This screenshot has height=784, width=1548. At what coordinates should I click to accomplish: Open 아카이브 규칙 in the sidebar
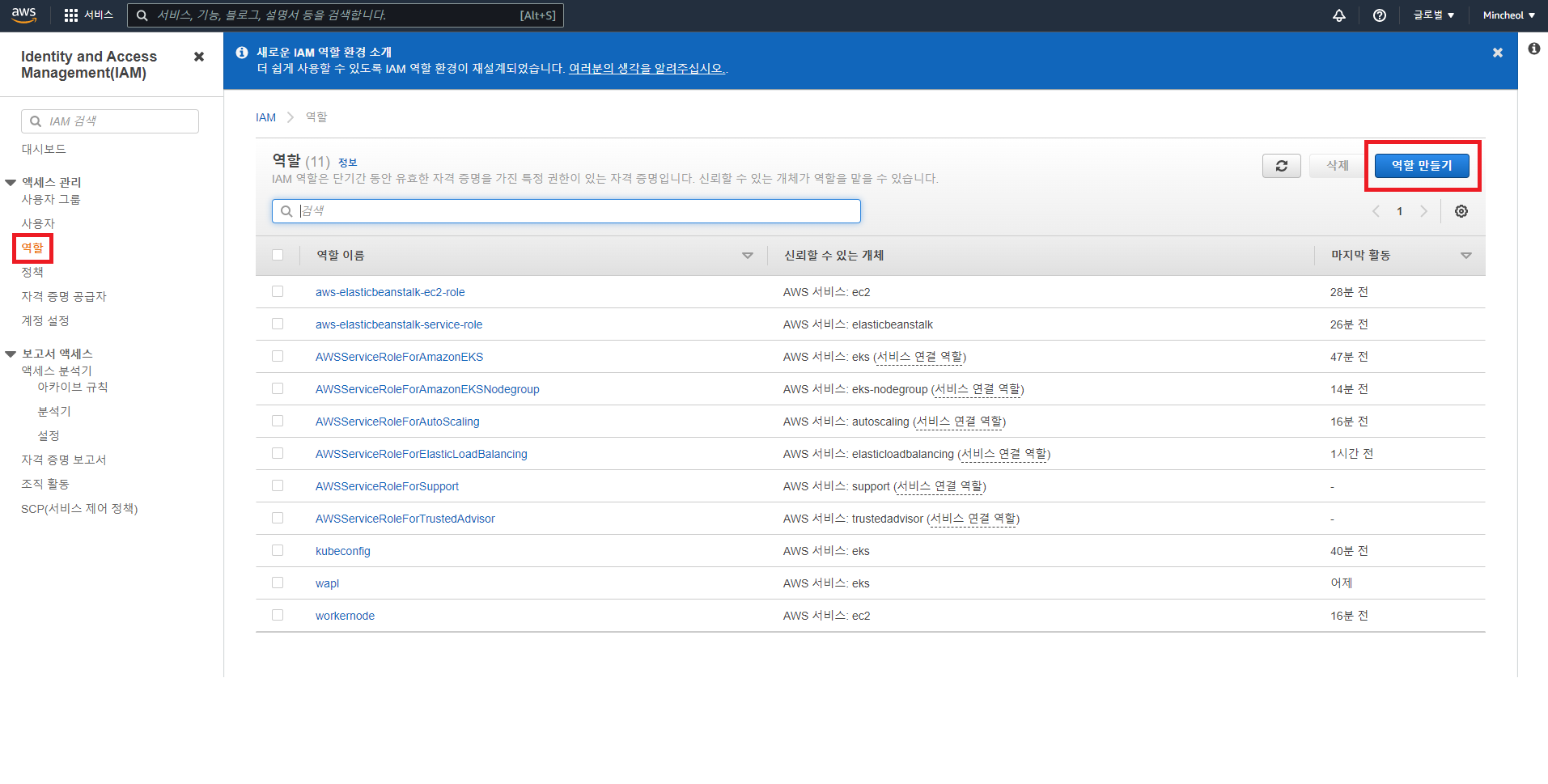click(x=73, y=387)
